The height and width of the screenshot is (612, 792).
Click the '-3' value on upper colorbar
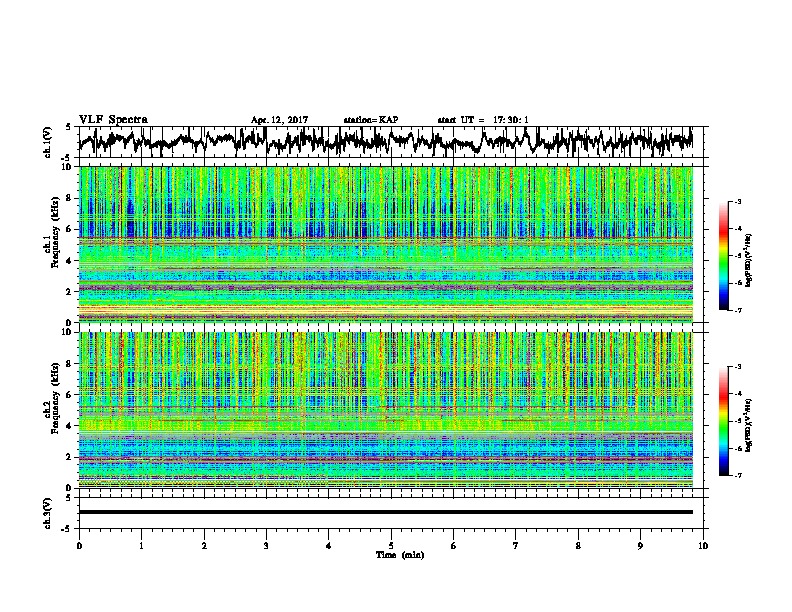pos(738,201)
